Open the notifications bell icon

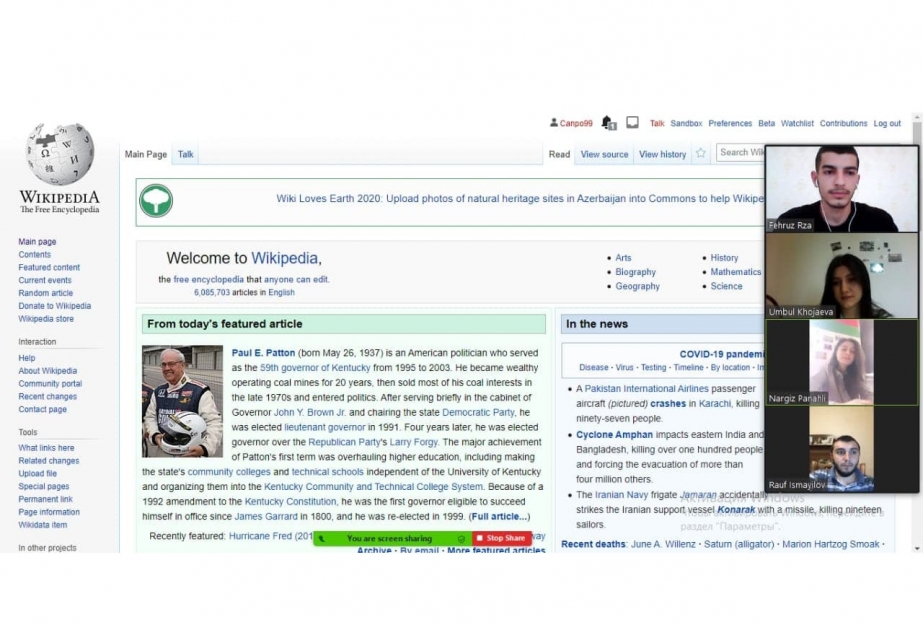coord(609,122)
